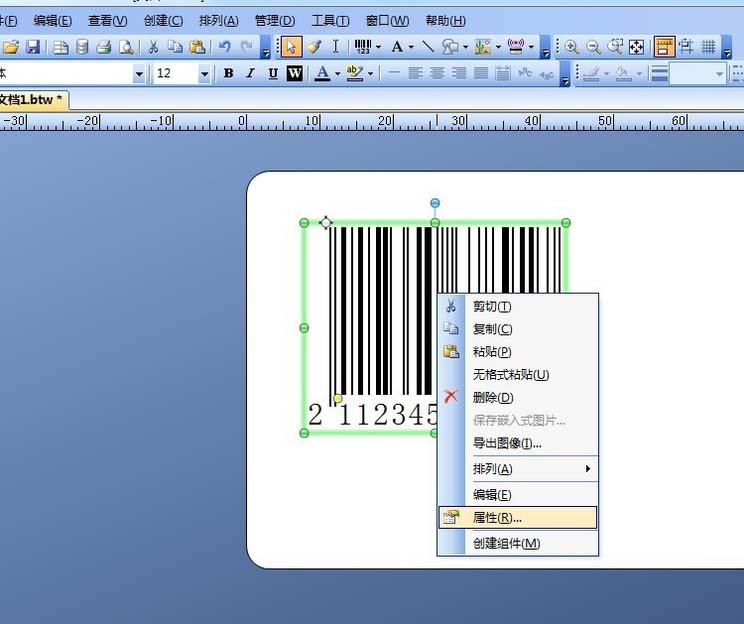Open the 帮助(H) menu
The image size is (744, 624).
click(446, 20)
